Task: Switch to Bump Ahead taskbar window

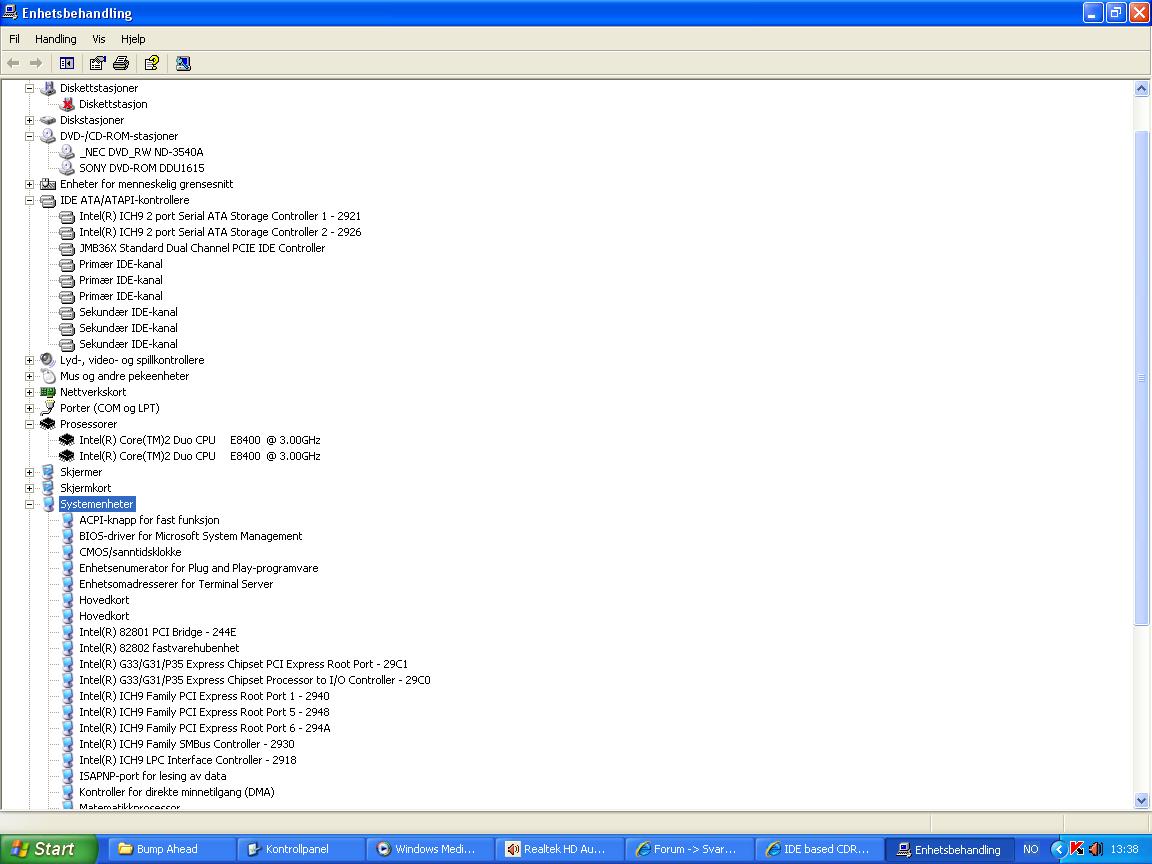Action: (x=172, y=849)
